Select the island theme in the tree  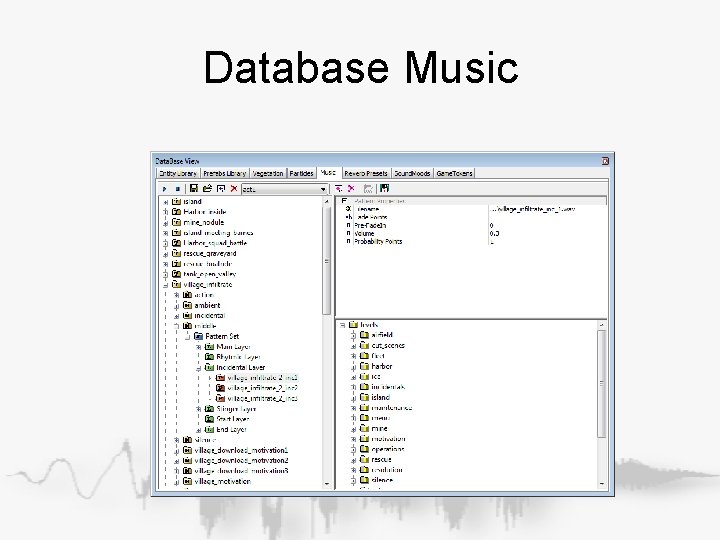192,202
